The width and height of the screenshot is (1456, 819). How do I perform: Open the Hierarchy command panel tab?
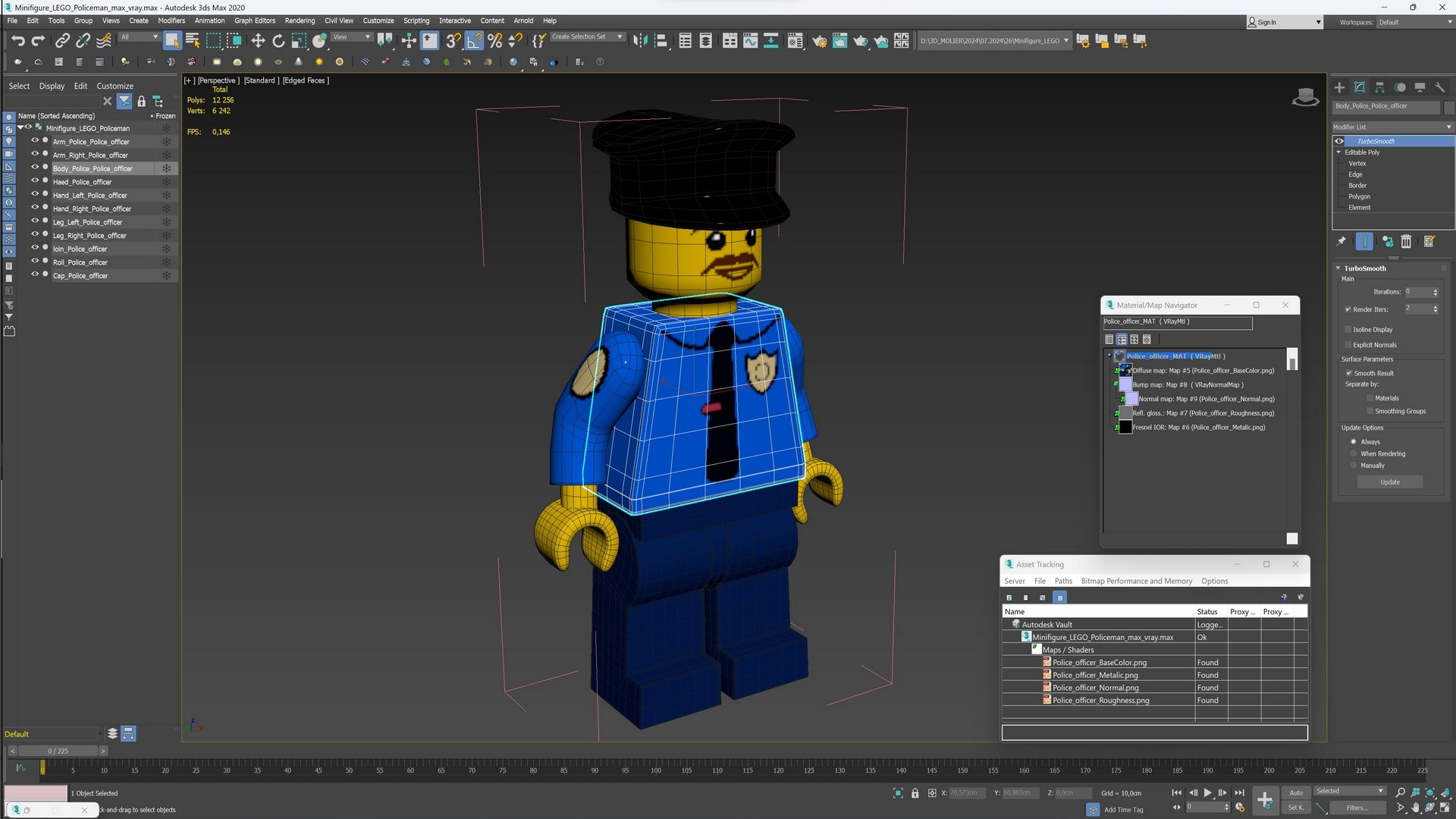[x=1379, y=87]
